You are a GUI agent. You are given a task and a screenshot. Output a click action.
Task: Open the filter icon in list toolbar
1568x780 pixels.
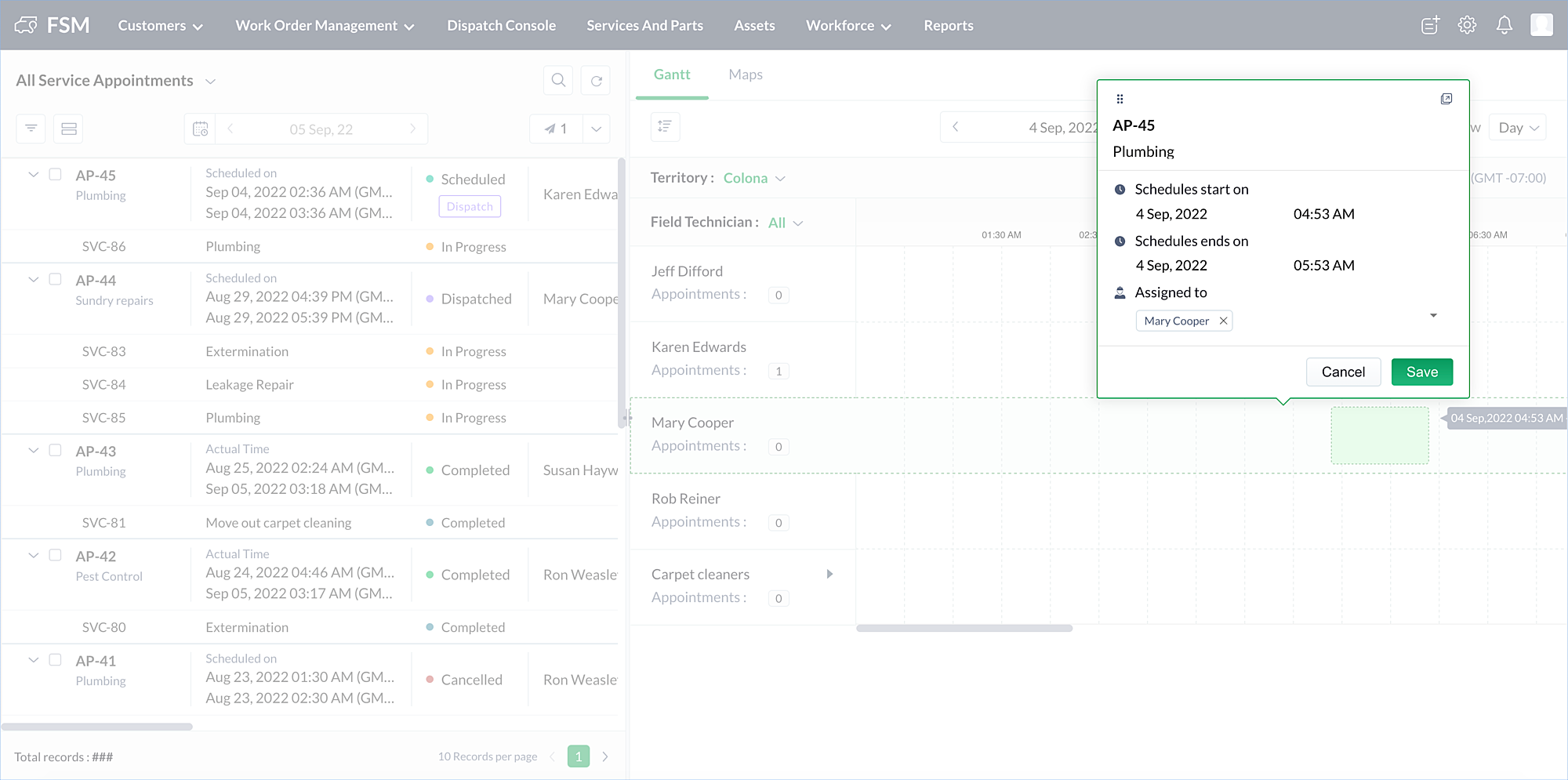[31, 129]
